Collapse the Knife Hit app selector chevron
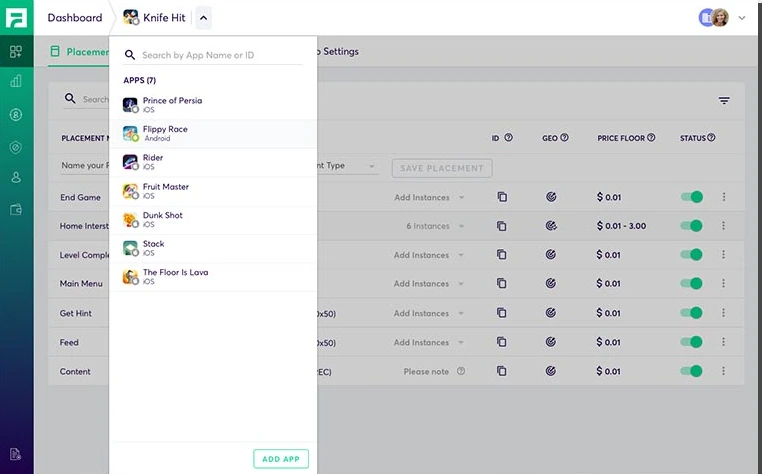762x474 pixels. (204, 18)
